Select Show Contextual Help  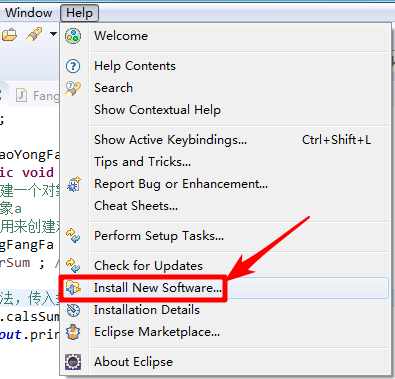point(225,110)
